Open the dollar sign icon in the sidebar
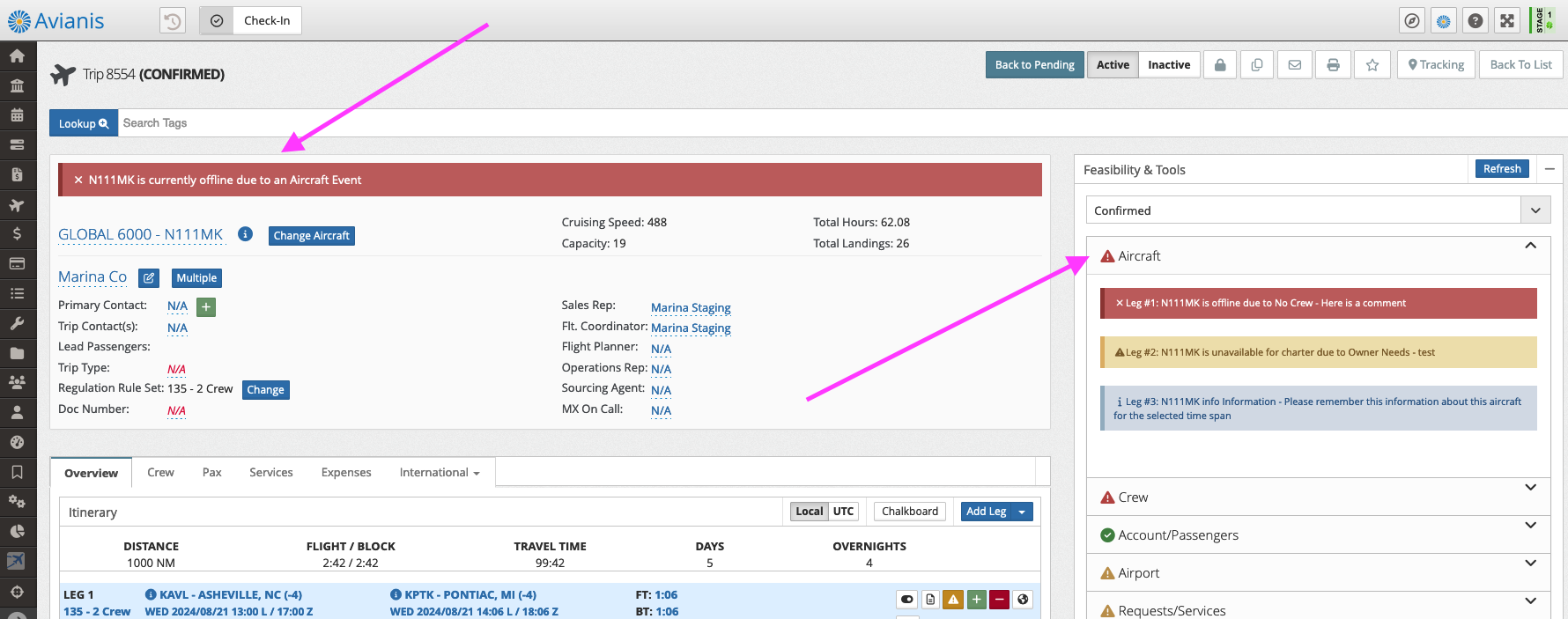Screen dimensions: 1568x619 coord(17,234)
